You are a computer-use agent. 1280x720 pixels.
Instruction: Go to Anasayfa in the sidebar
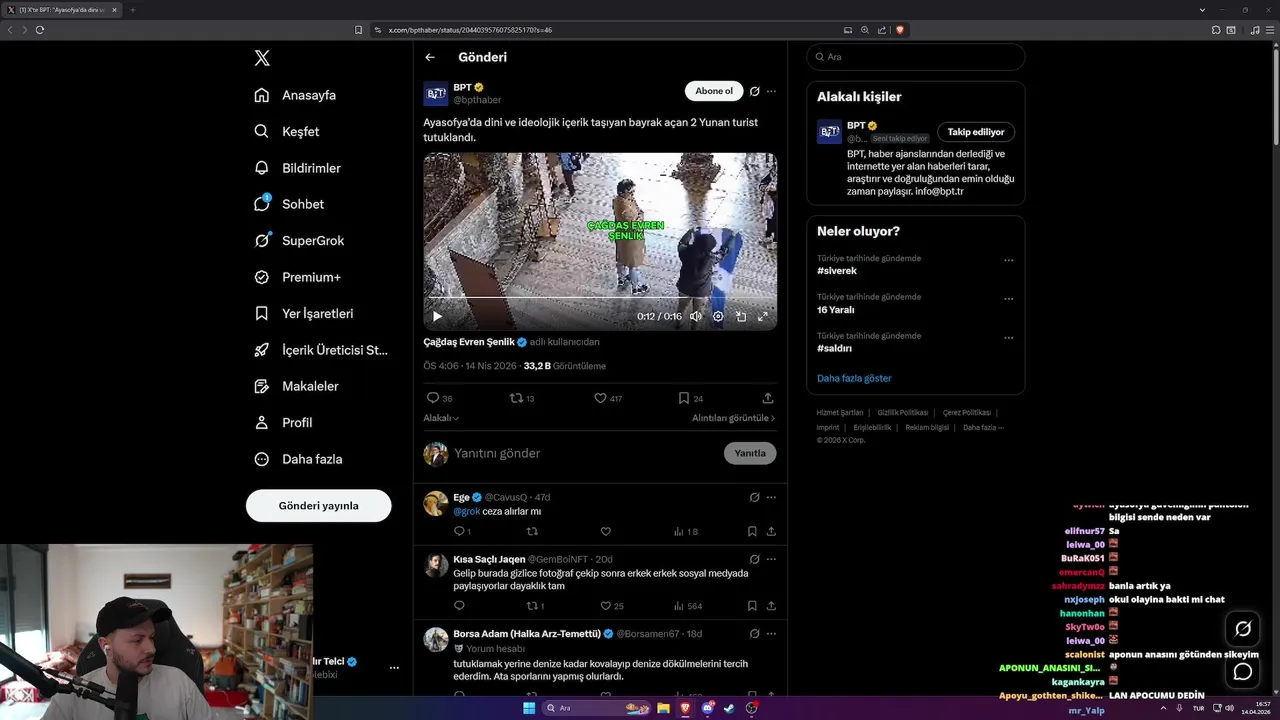coord(295,95)
